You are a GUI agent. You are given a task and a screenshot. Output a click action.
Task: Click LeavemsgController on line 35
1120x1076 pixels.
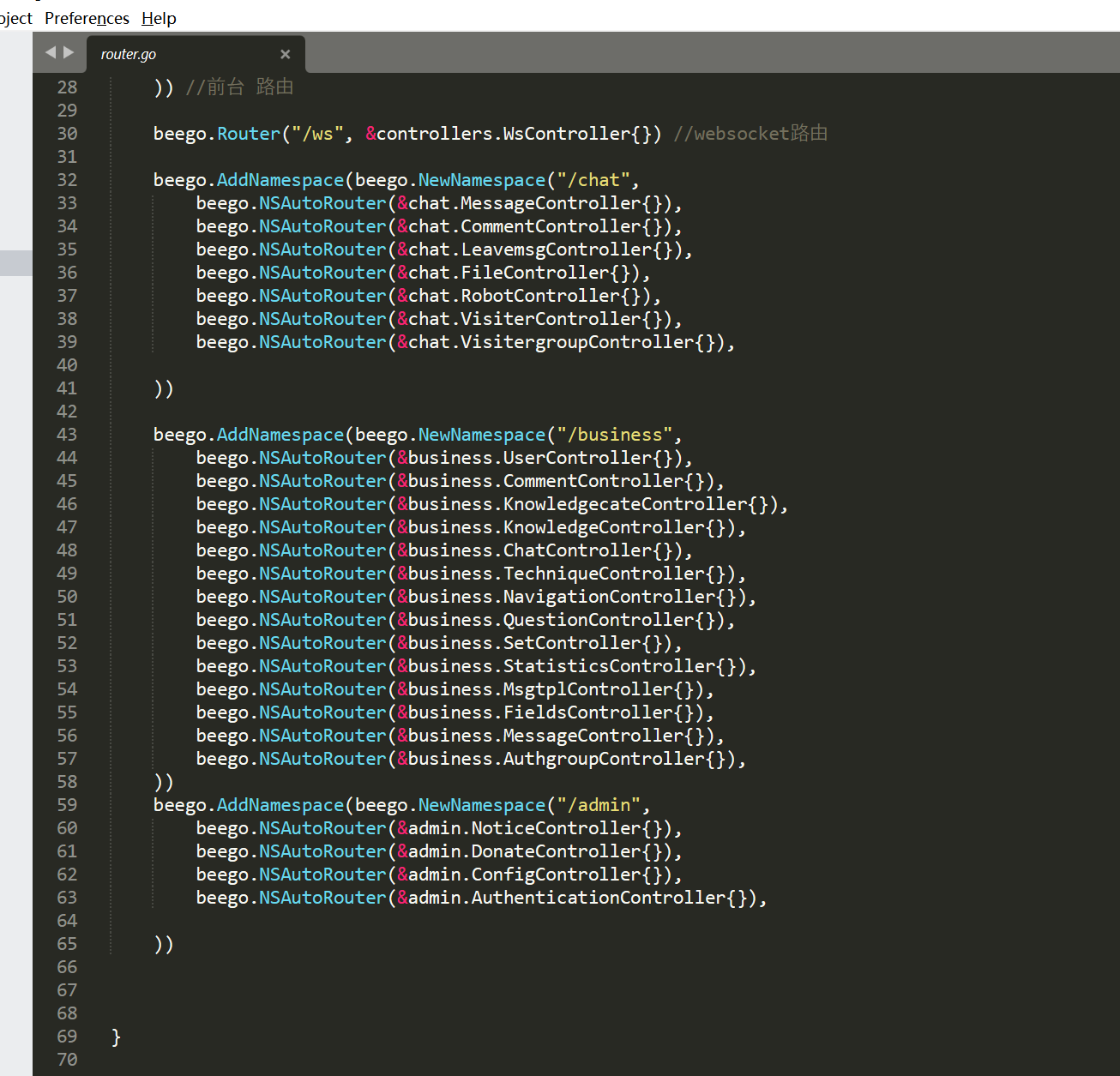point(556,249)
